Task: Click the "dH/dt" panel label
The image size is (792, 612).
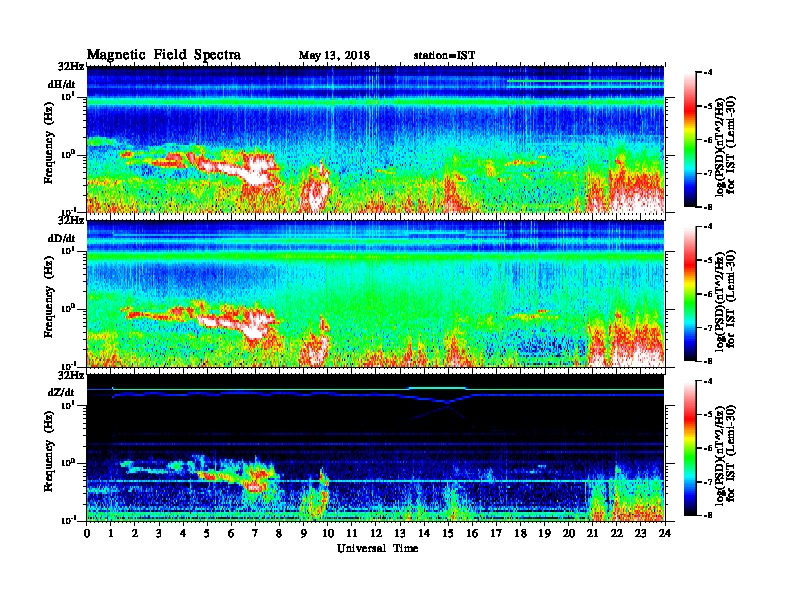Action: pos(61,85)
